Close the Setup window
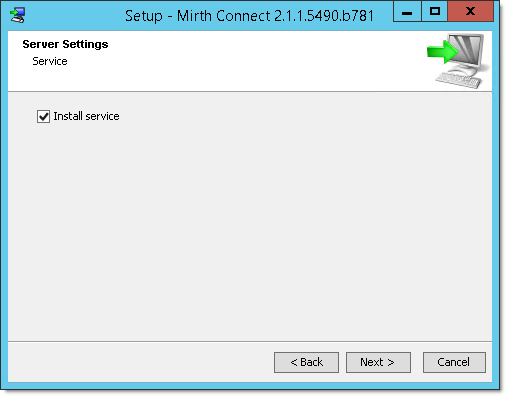 (x=470, y=12)
